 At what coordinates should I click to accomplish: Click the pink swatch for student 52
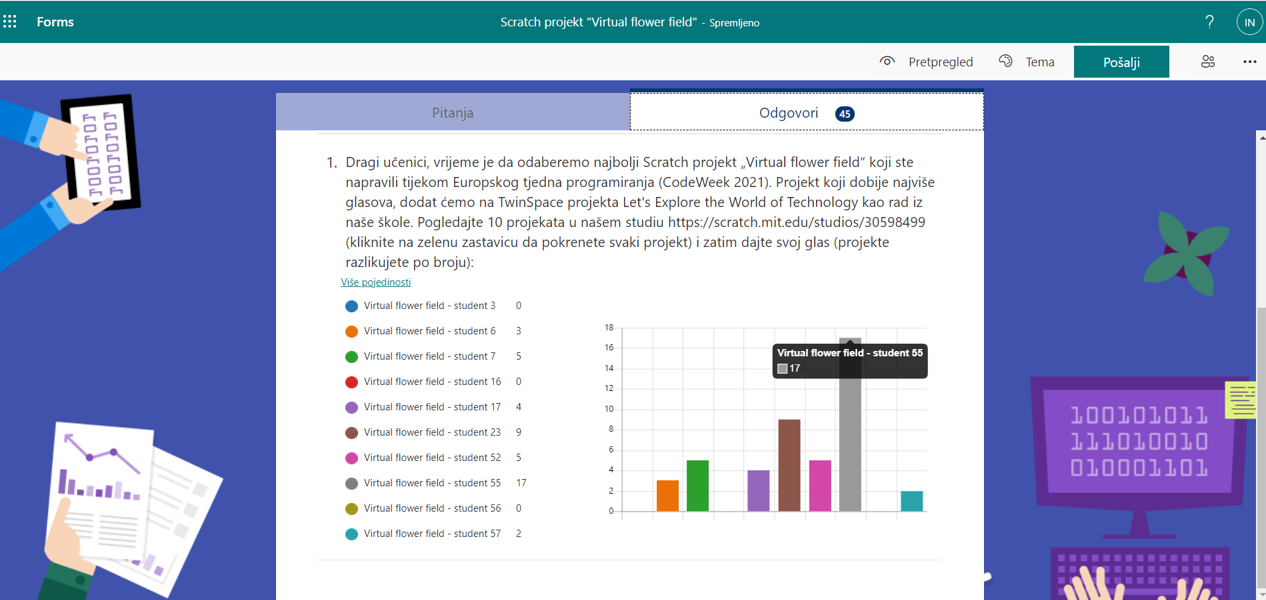(x=351, y=458)
